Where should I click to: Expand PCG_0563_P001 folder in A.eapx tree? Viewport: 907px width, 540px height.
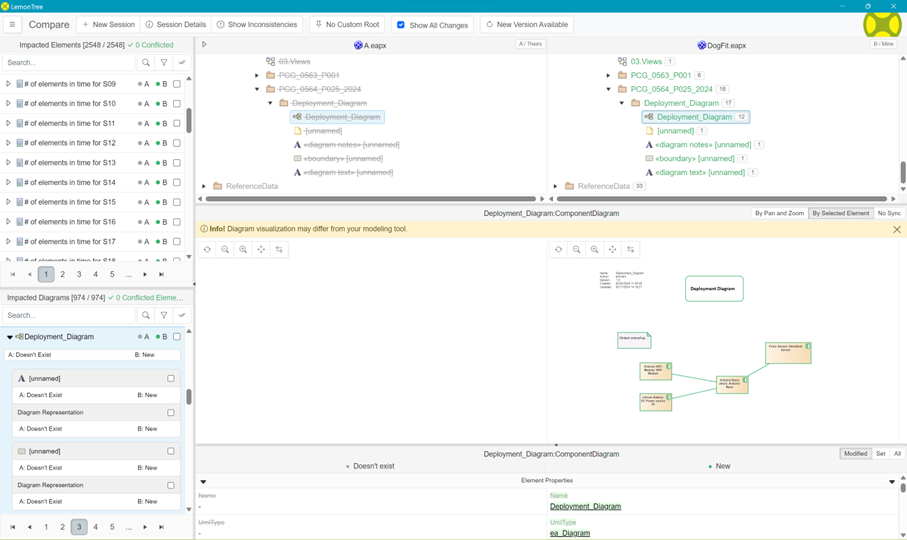pos(257,75)
